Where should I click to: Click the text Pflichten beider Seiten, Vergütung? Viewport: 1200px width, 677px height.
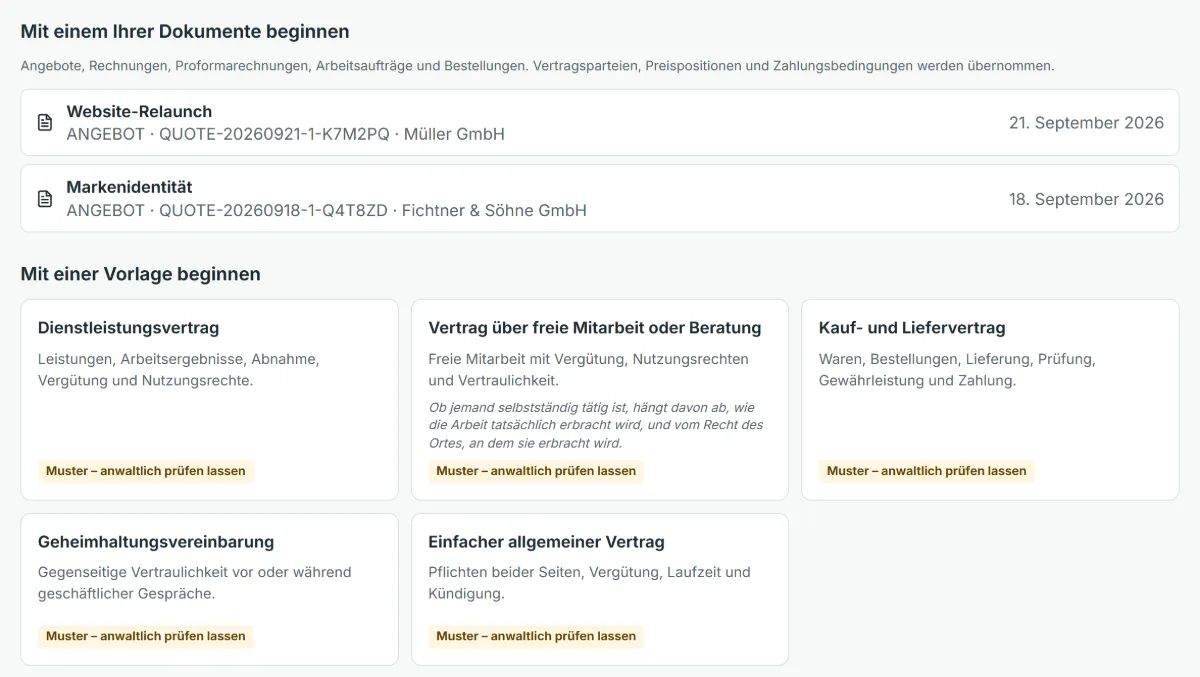tap(589, 583)
